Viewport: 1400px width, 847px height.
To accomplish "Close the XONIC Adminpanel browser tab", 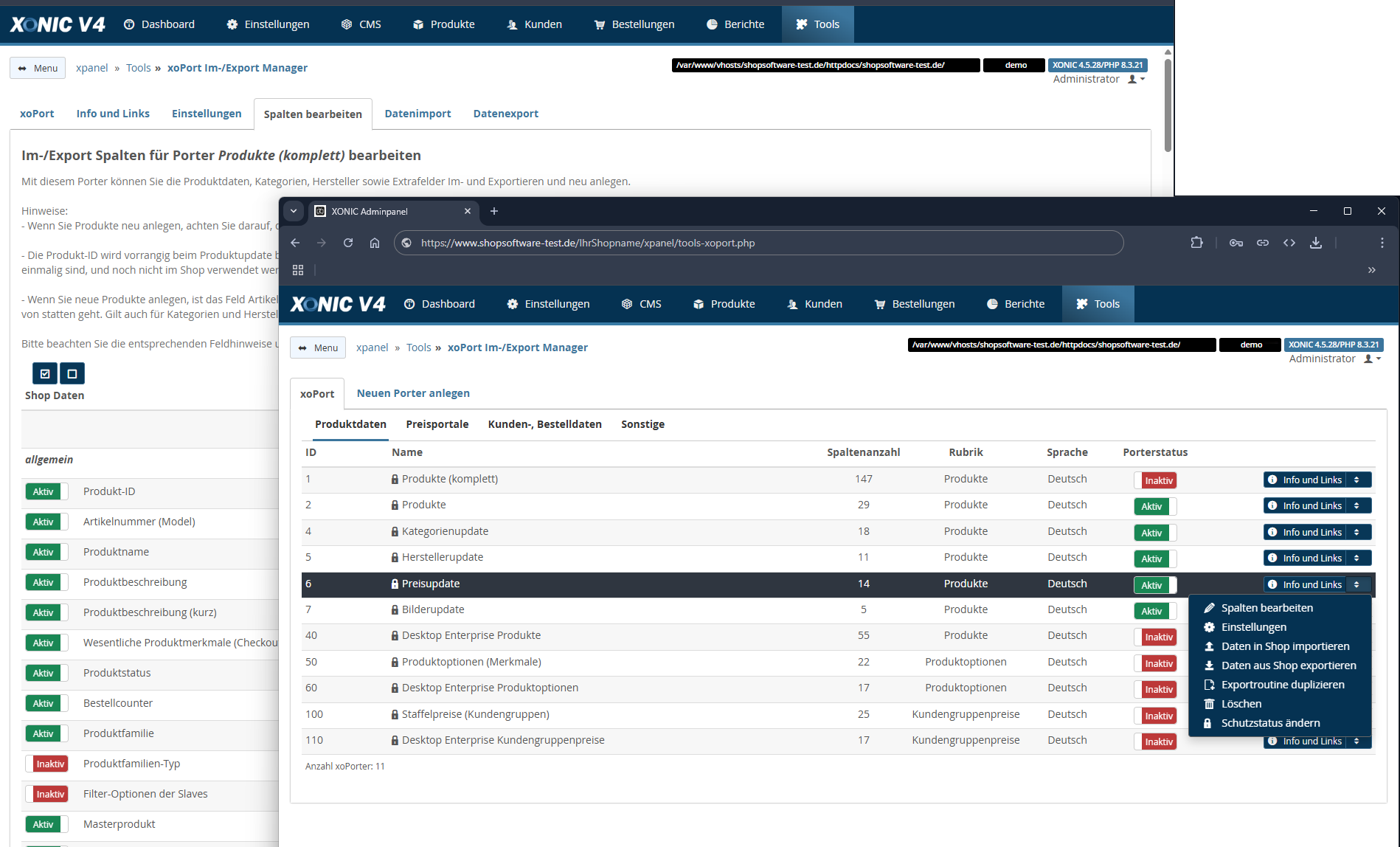I will [x=468, y=211].
